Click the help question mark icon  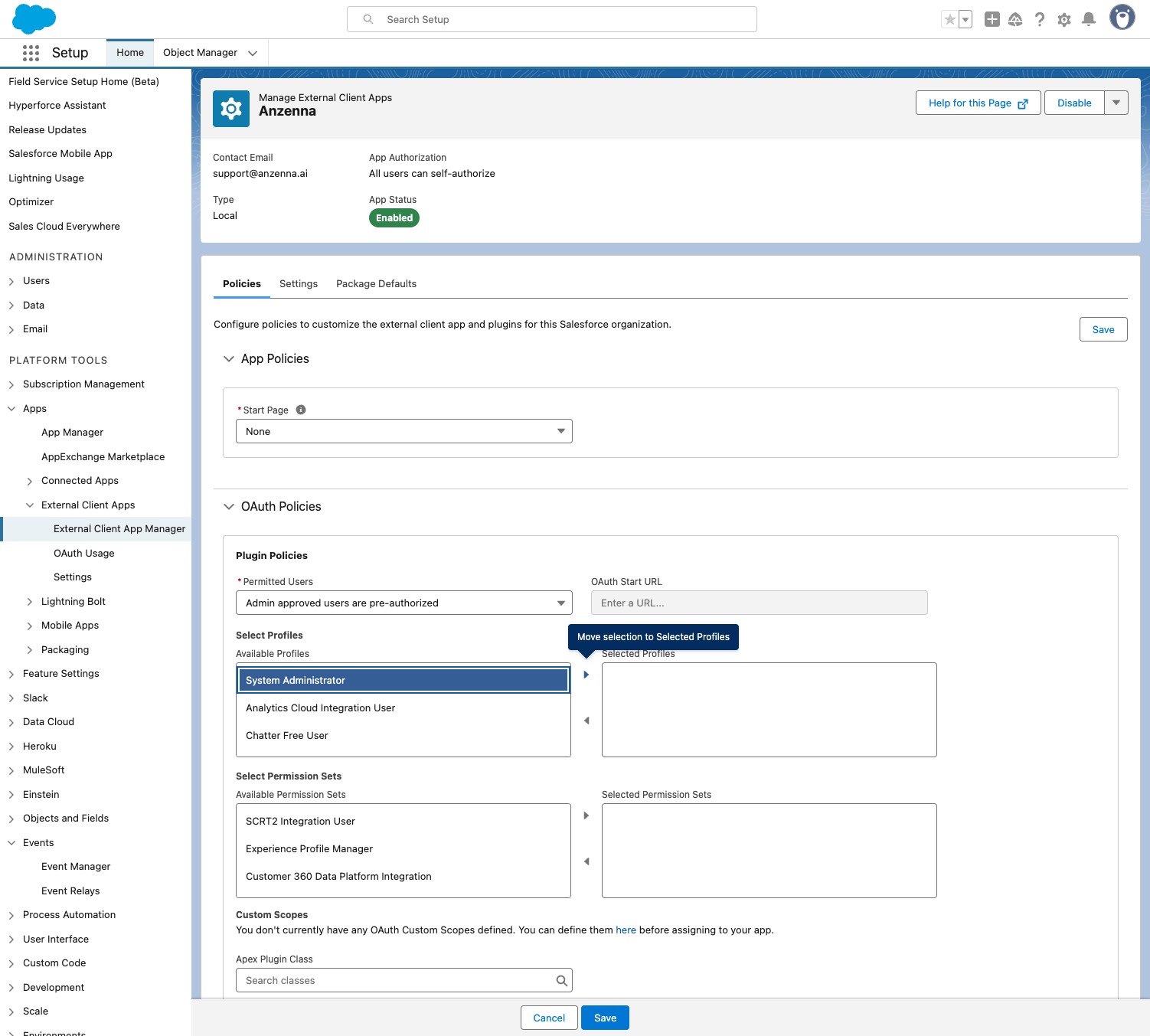pyautogui.click(x=1039, y=20)
